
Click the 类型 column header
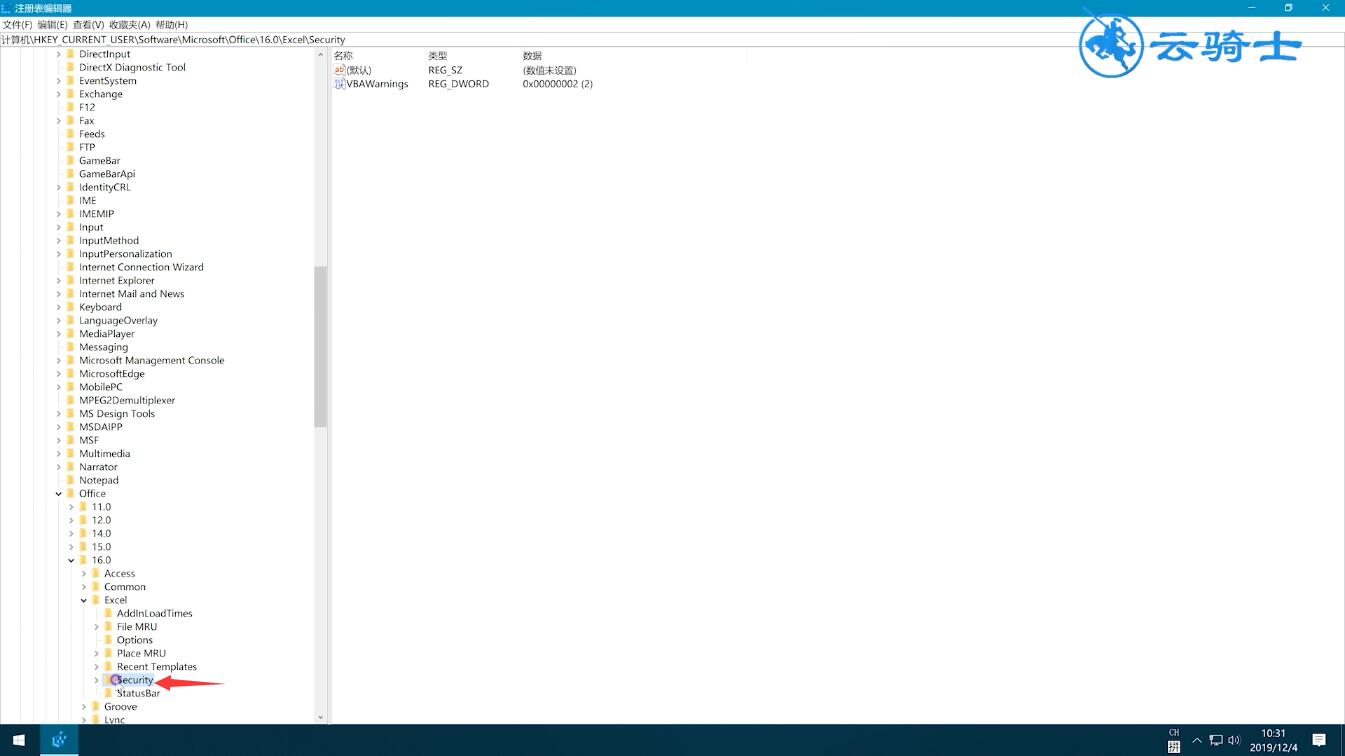(438, 56)
